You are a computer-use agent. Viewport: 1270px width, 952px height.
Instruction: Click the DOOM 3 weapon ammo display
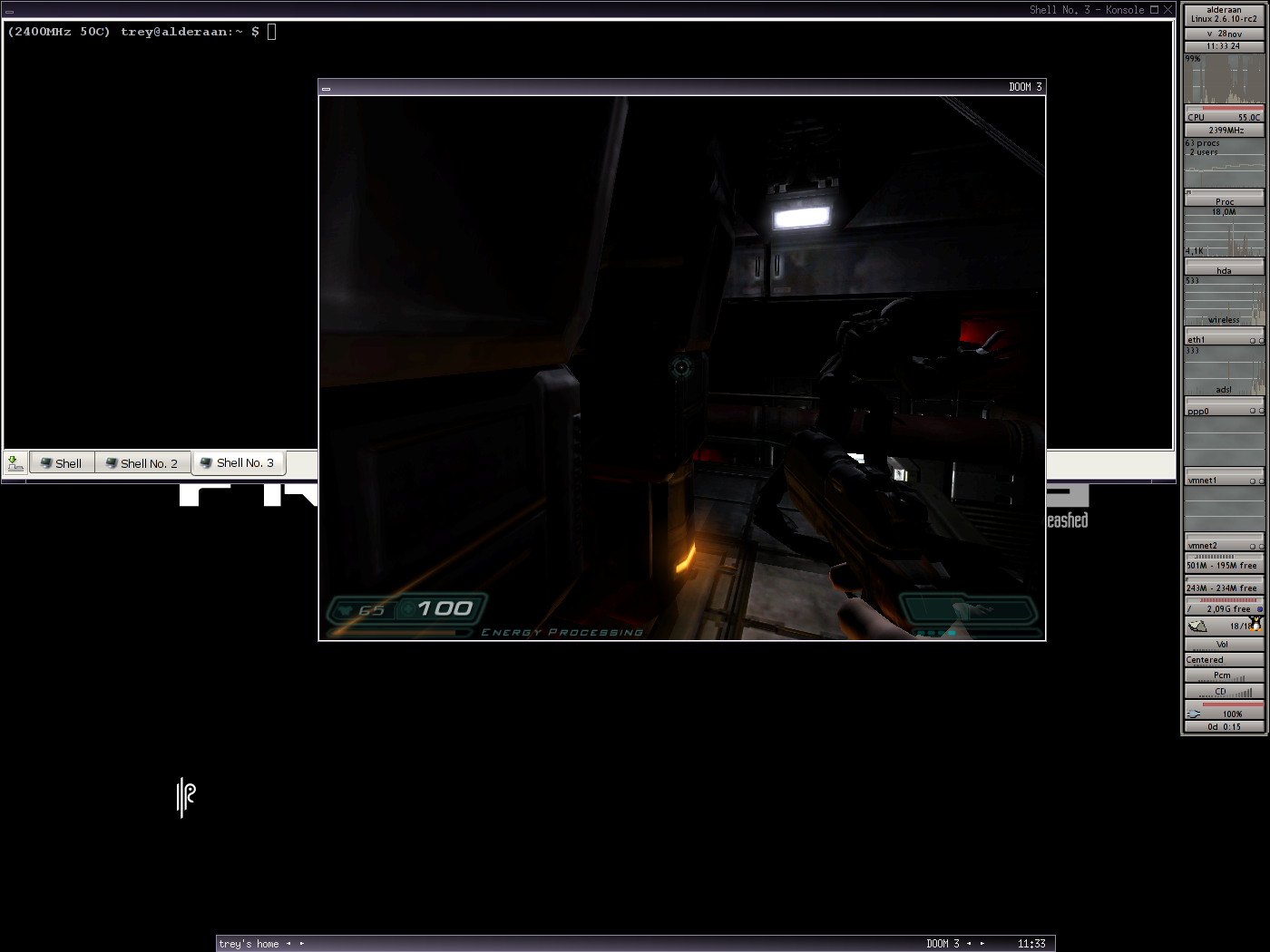point(967,610)
